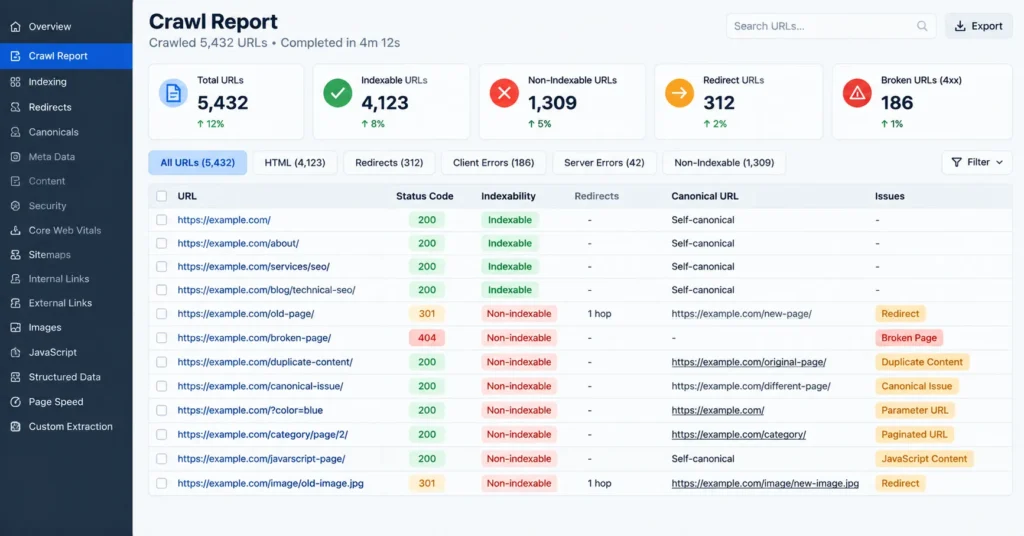Click the External Links sidebar icon

click(x=15, y=303)
